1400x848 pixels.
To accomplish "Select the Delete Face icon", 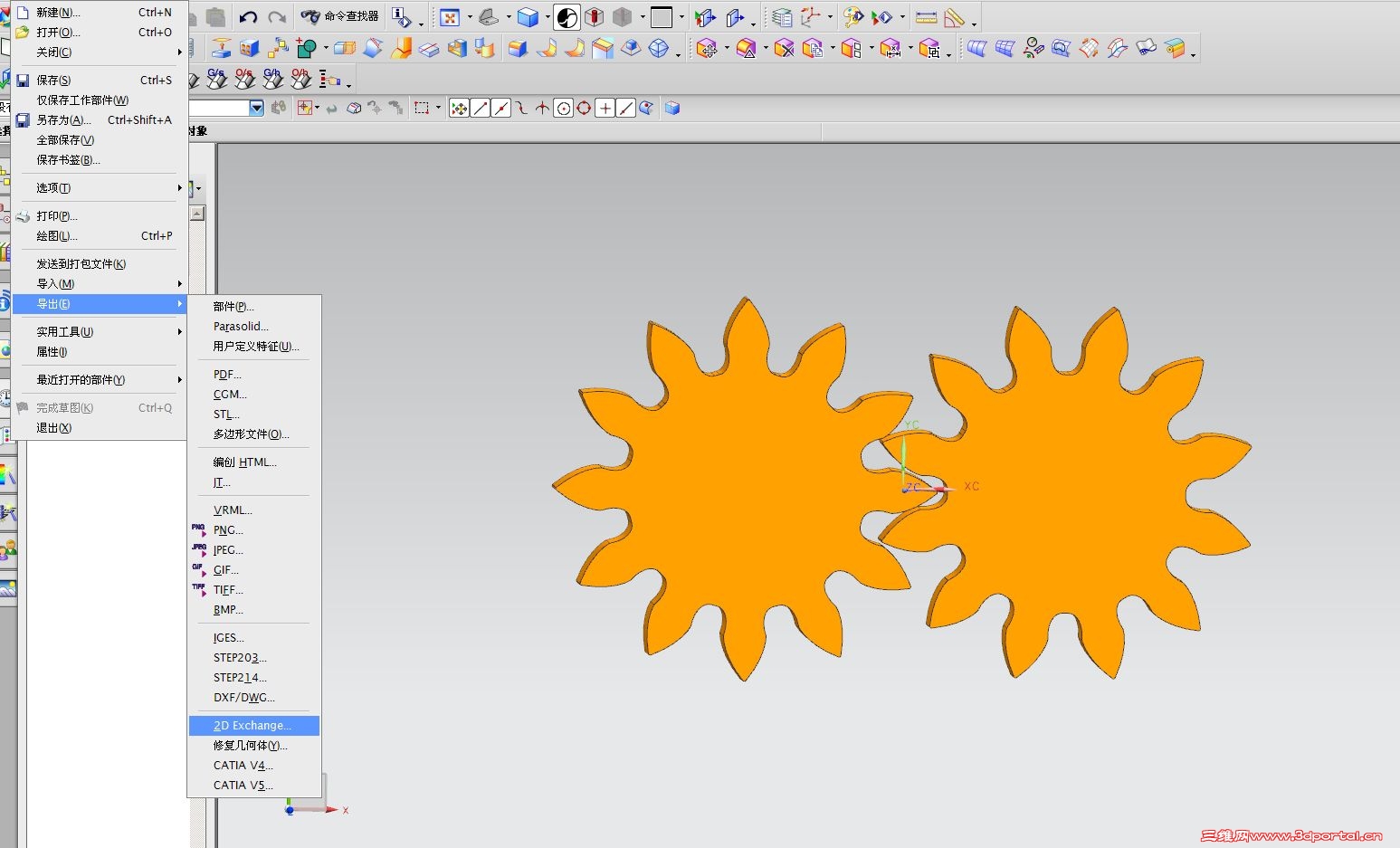I will tap(784, 48).
